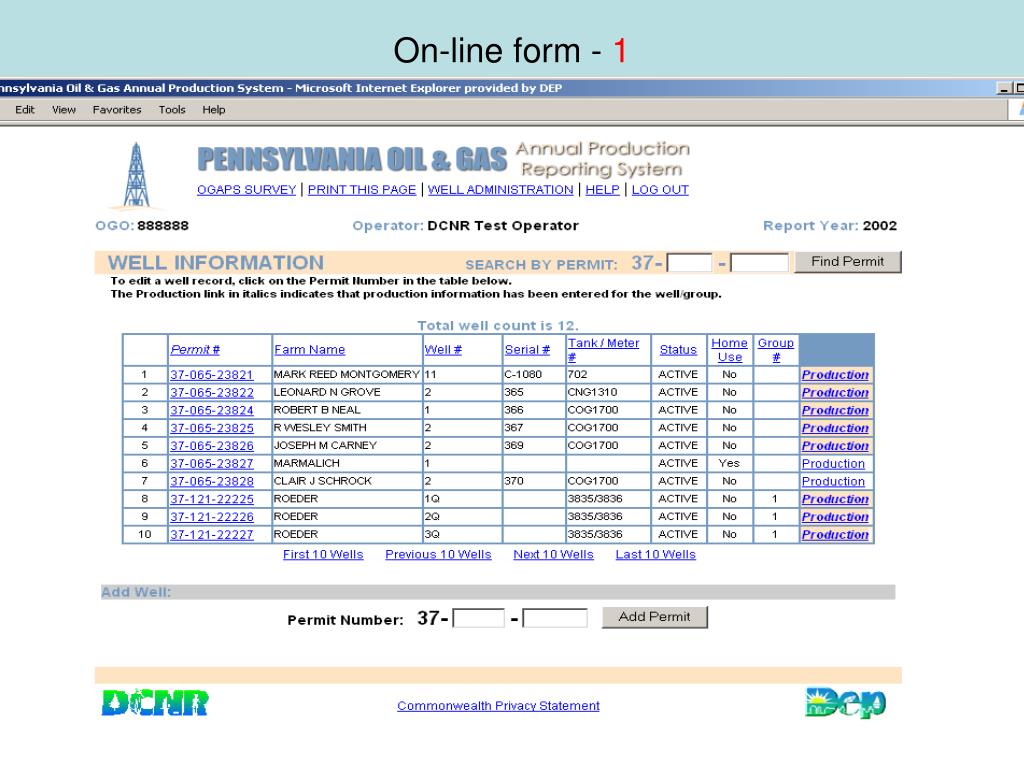The height and width of the screenshot is (768, 1024).
Task: Click the LEONARD N GROVE farm name cell
Action: [x=347, y=392]
